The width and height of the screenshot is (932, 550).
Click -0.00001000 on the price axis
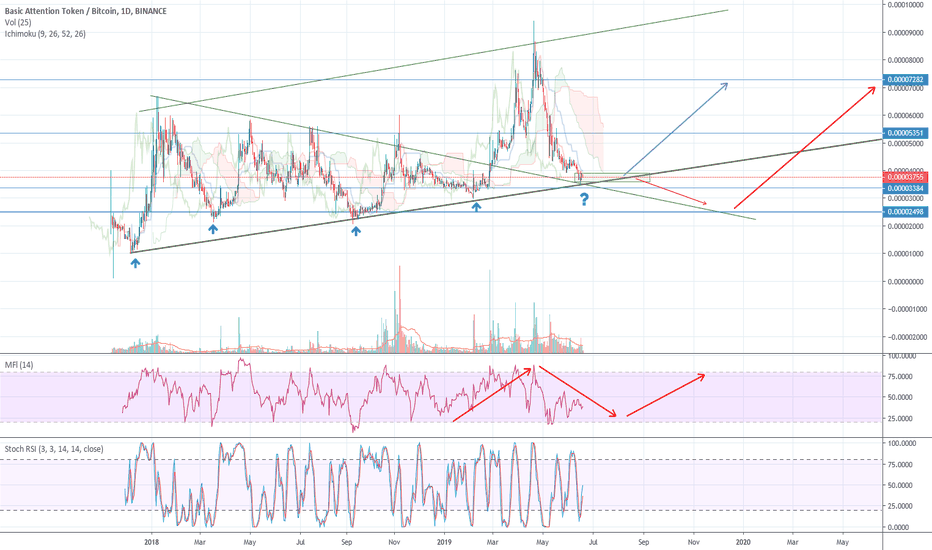pos(906,309)
